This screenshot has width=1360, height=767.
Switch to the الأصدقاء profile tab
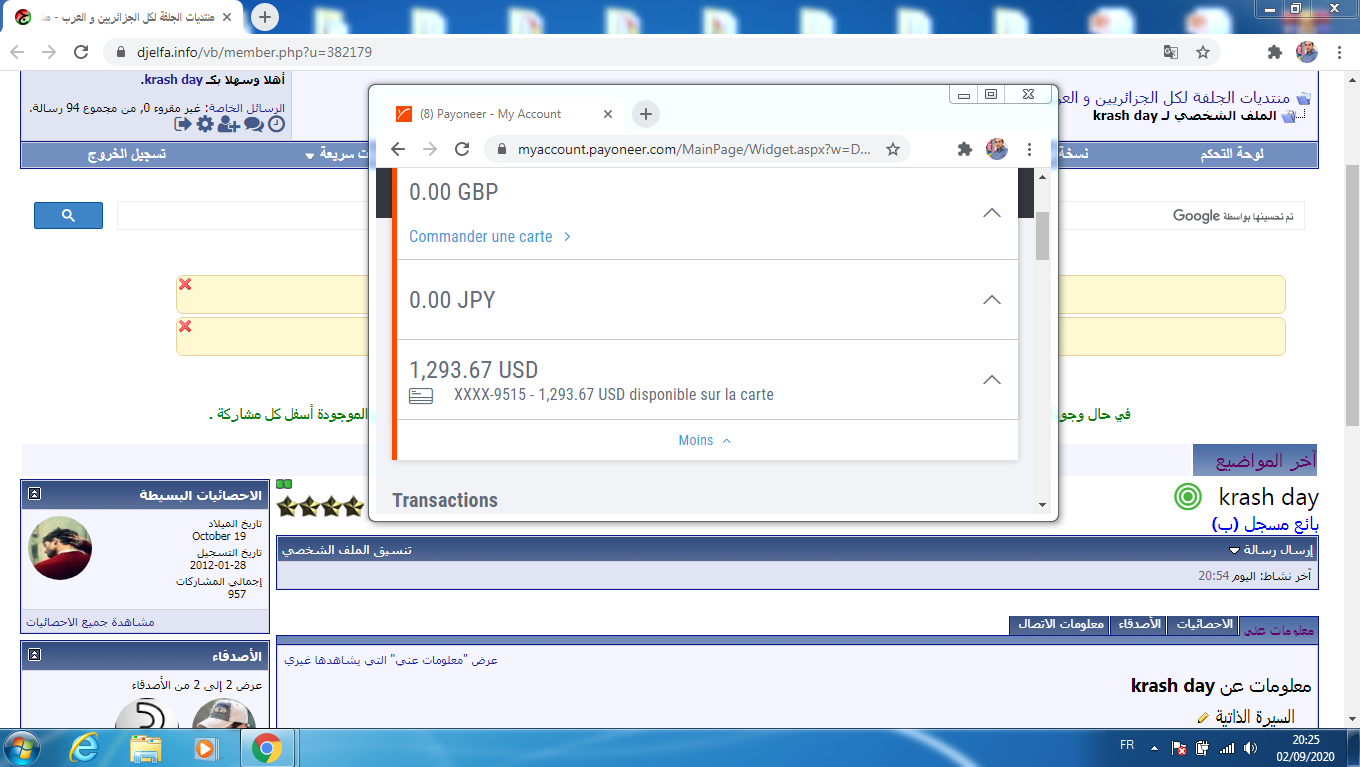coord(1138,624)
